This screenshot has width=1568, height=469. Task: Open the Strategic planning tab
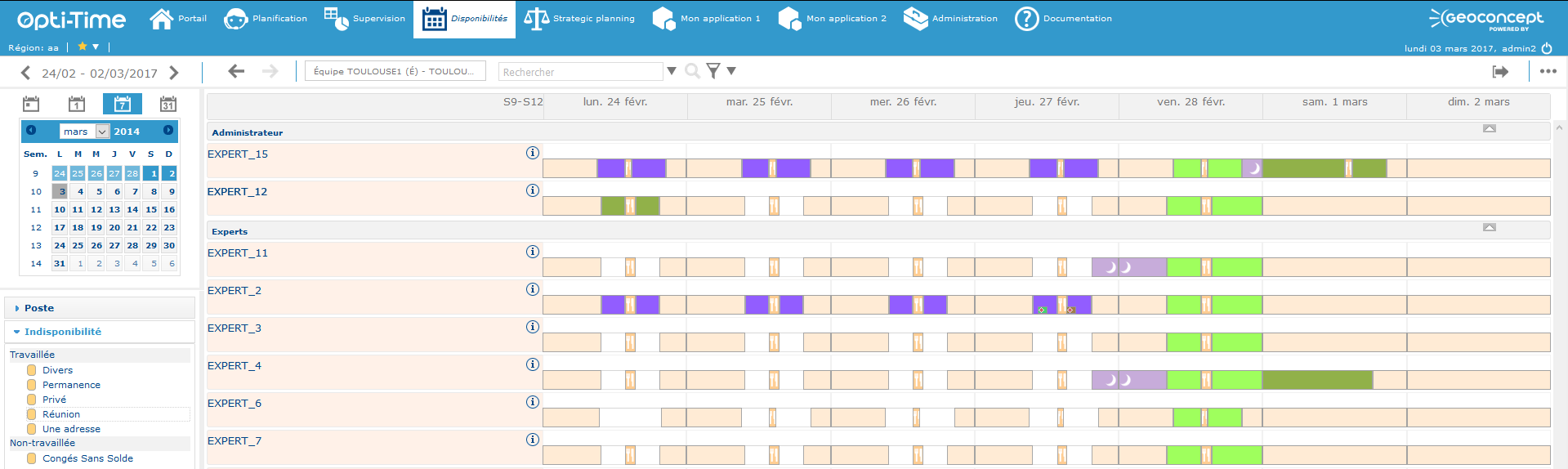(579, 19)
